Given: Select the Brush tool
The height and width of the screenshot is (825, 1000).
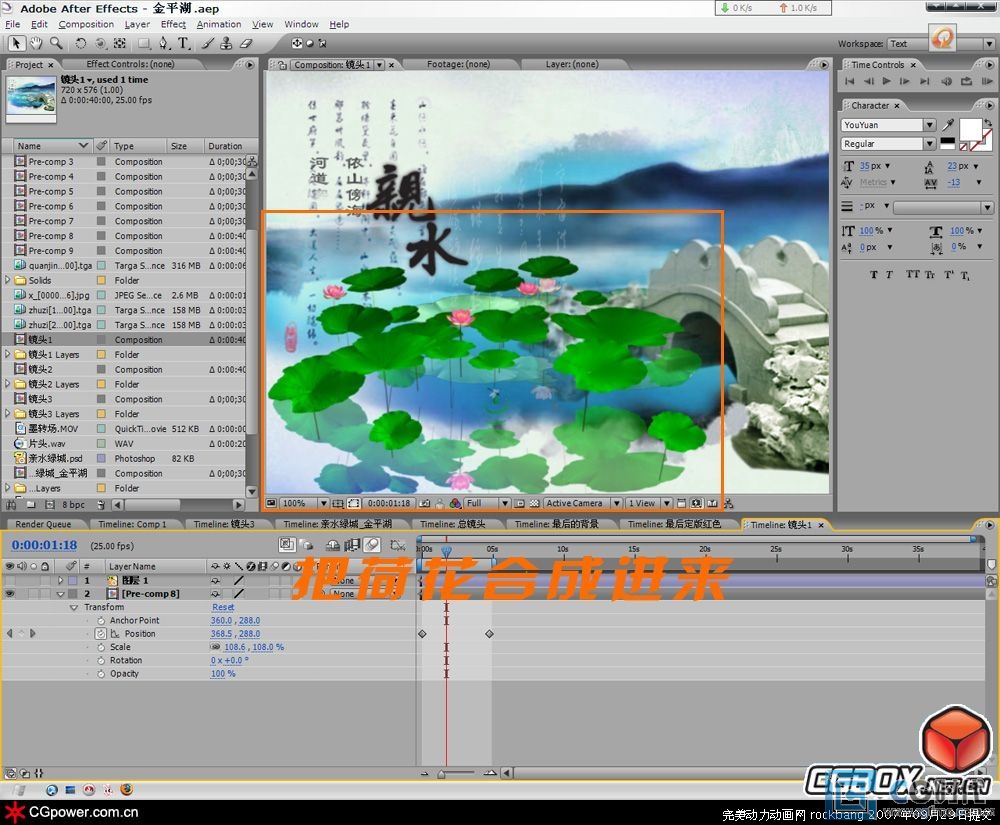Looking at the screenshot, I should point(208,43).
